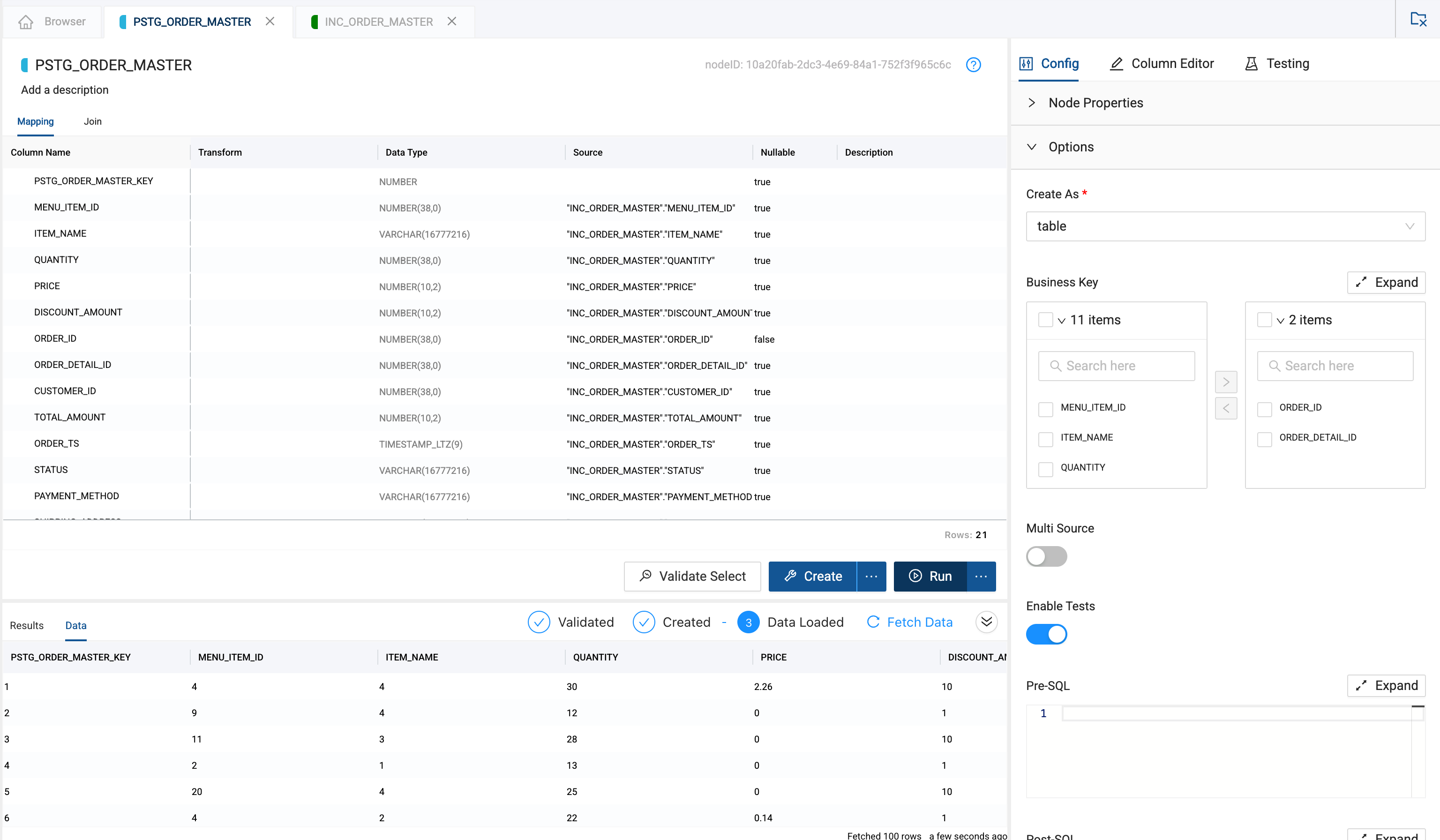Open the Column Editor tab
The height and width of the screenshot is (840, 1440).
1162,63
